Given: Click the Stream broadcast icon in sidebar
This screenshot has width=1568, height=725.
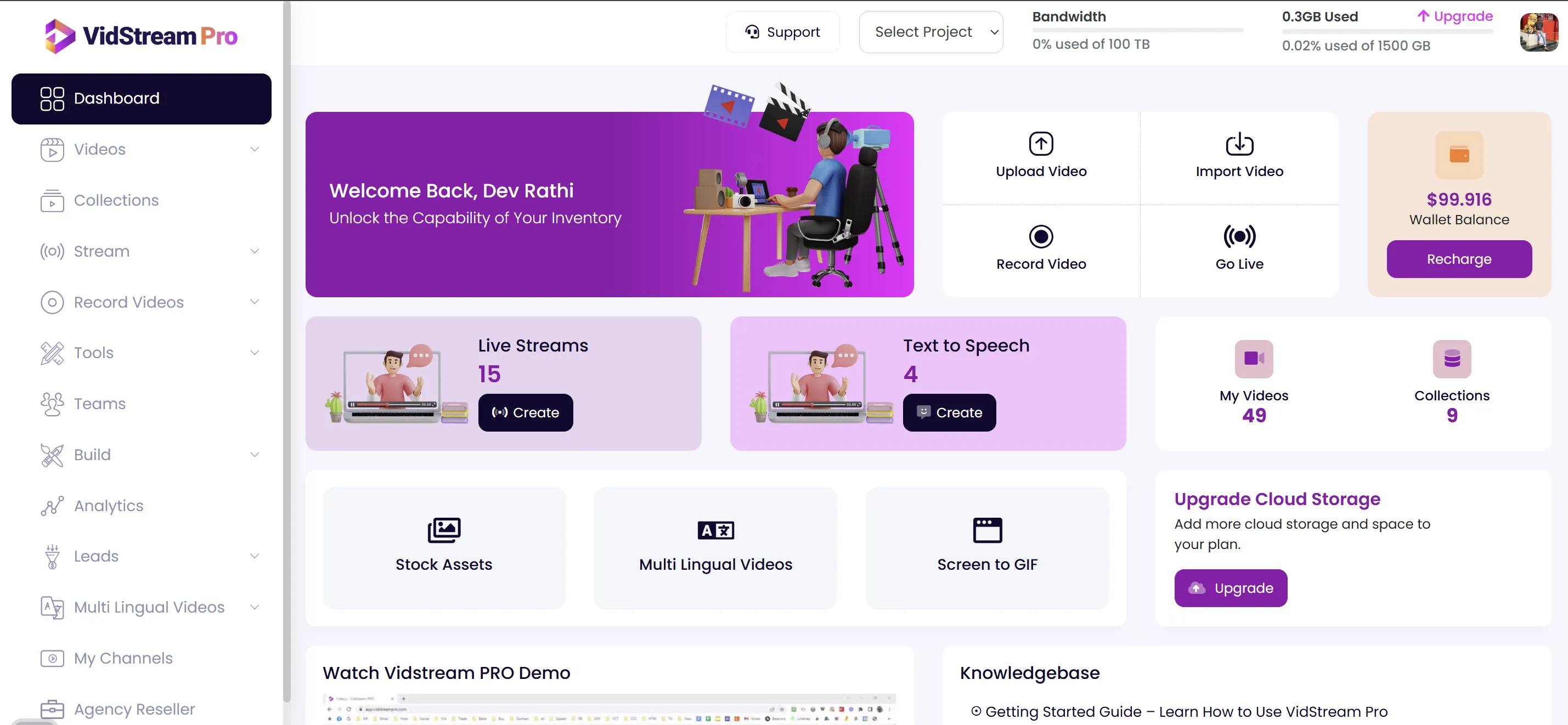Looking at the screenshot, I should click(52, 251).
